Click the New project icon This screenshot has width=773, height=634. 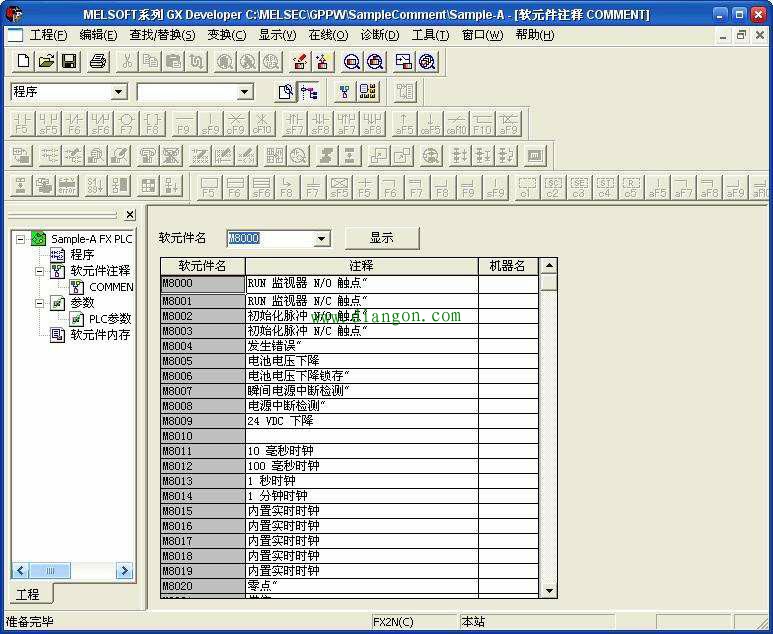23,62
